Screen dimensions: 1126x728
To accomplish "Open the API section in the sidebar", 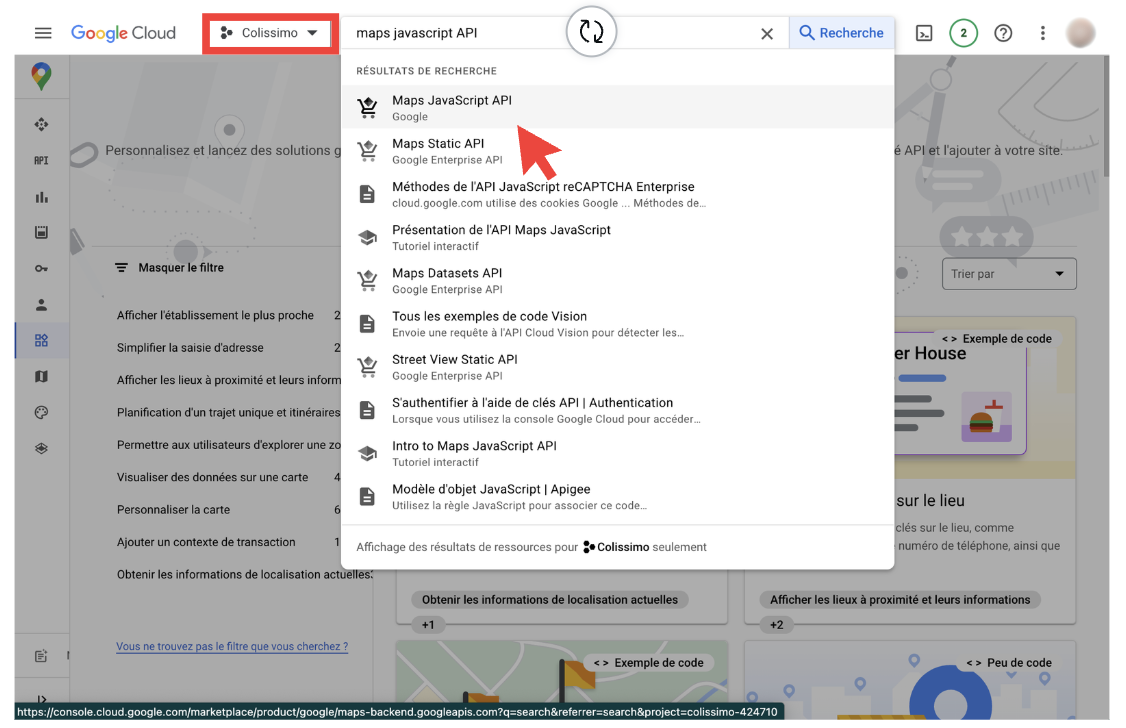I will tap(42, 160).
